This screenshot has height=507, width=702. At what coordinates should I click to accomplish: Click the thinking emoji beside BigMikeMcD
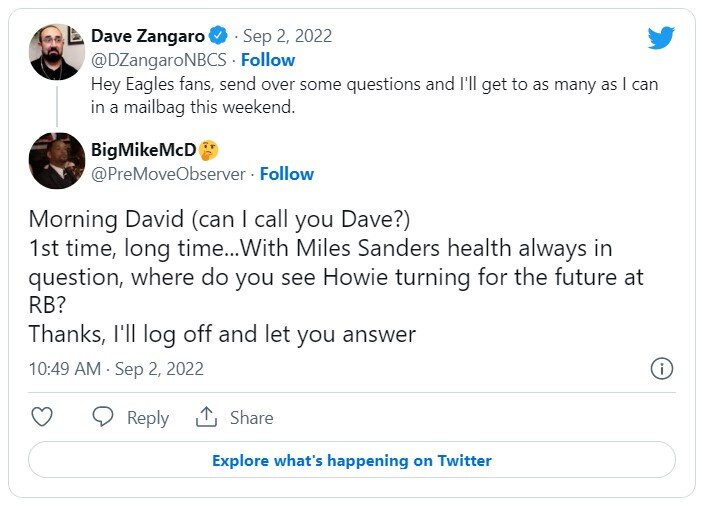(x=209, y=150)
